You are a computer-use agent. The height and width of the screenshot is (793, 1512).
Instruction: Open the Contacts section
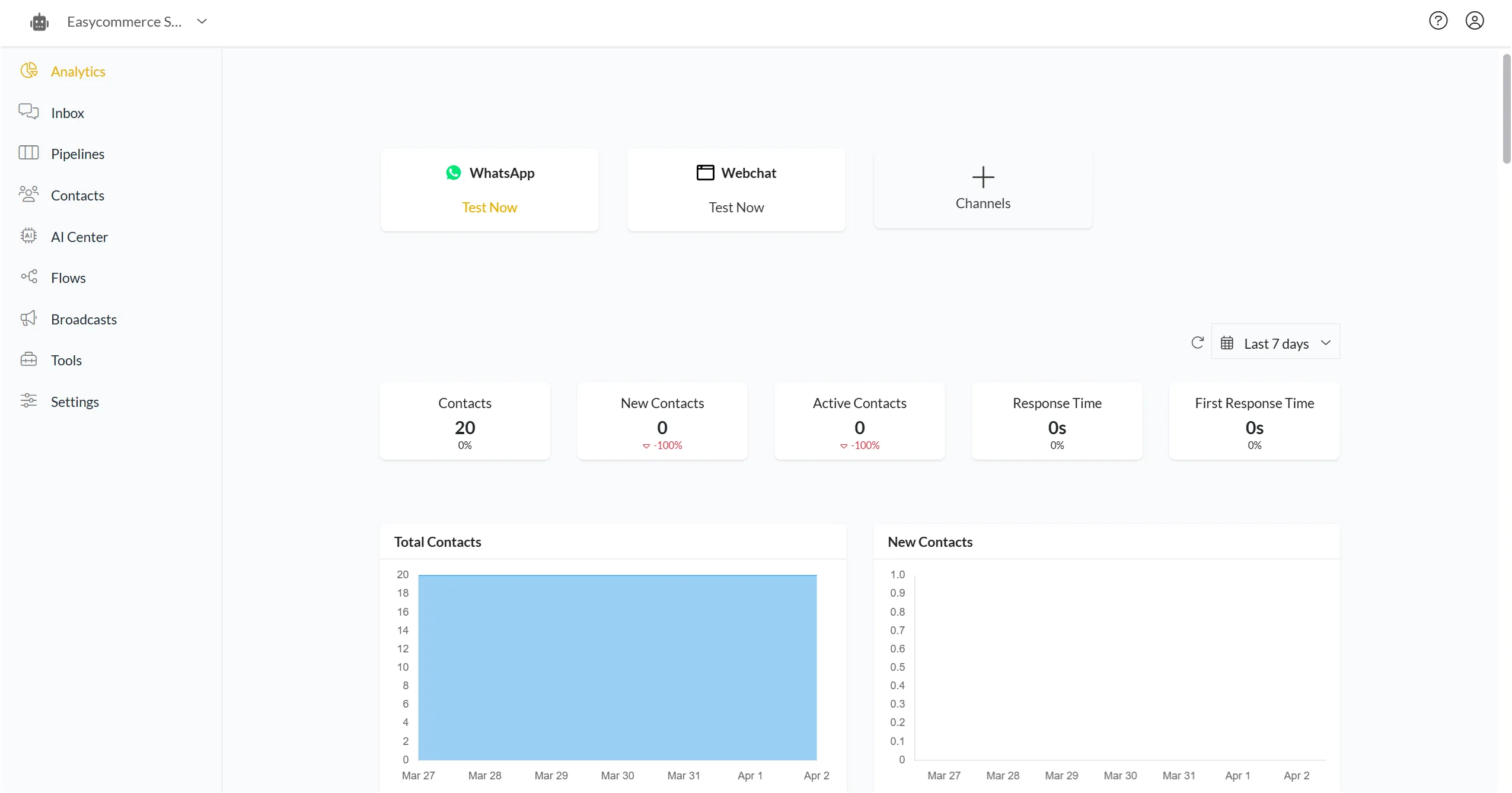[78, 195]
